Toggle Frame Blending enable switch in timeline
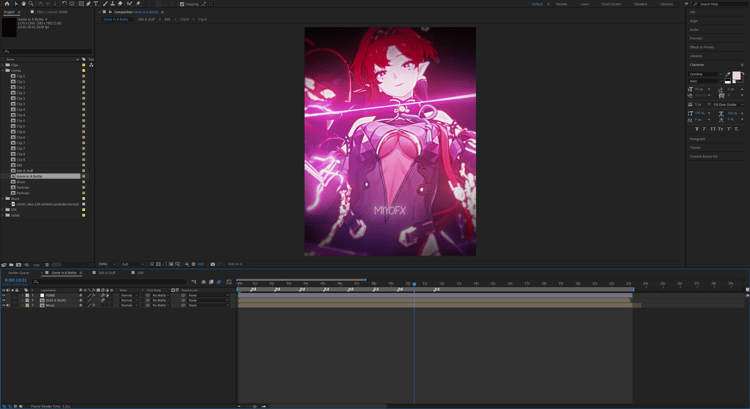Image resolution: width=750 pixels, height=409 pixels. click(211, 282)
